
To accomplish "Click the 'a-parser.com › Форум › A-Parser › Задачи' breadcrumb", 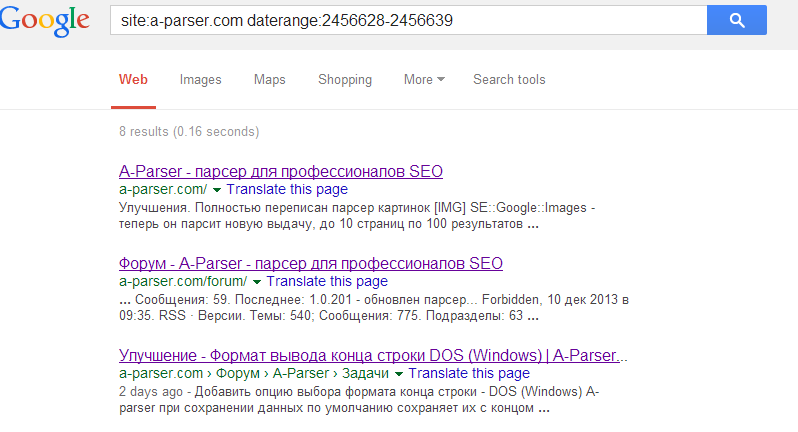I will (254, 373).
